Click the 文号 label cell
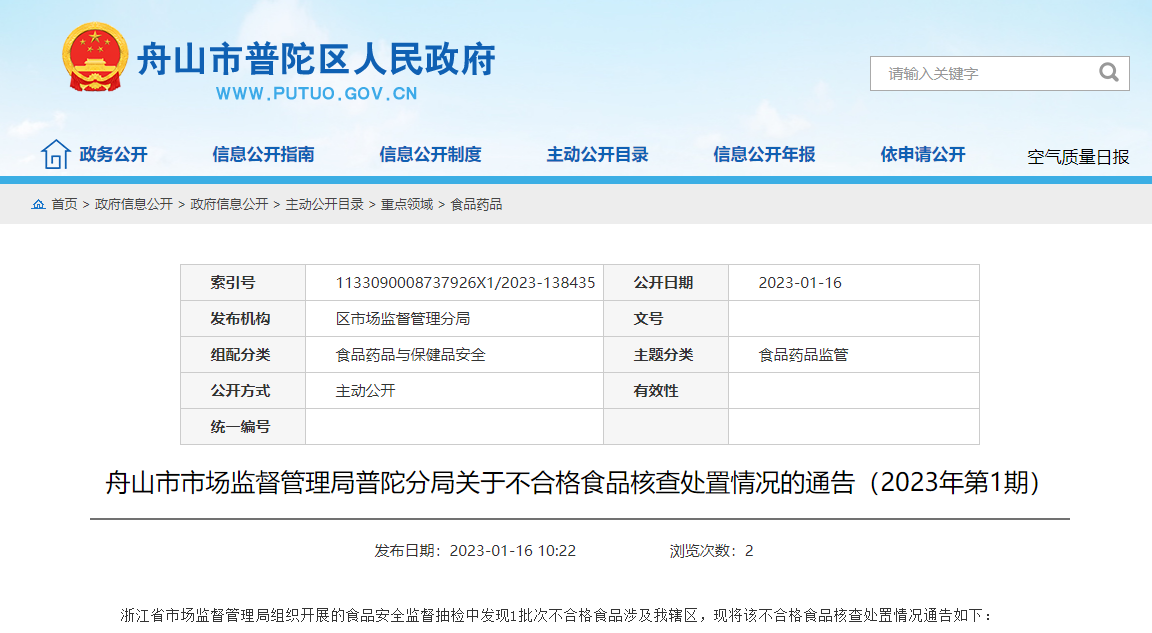 666,319
